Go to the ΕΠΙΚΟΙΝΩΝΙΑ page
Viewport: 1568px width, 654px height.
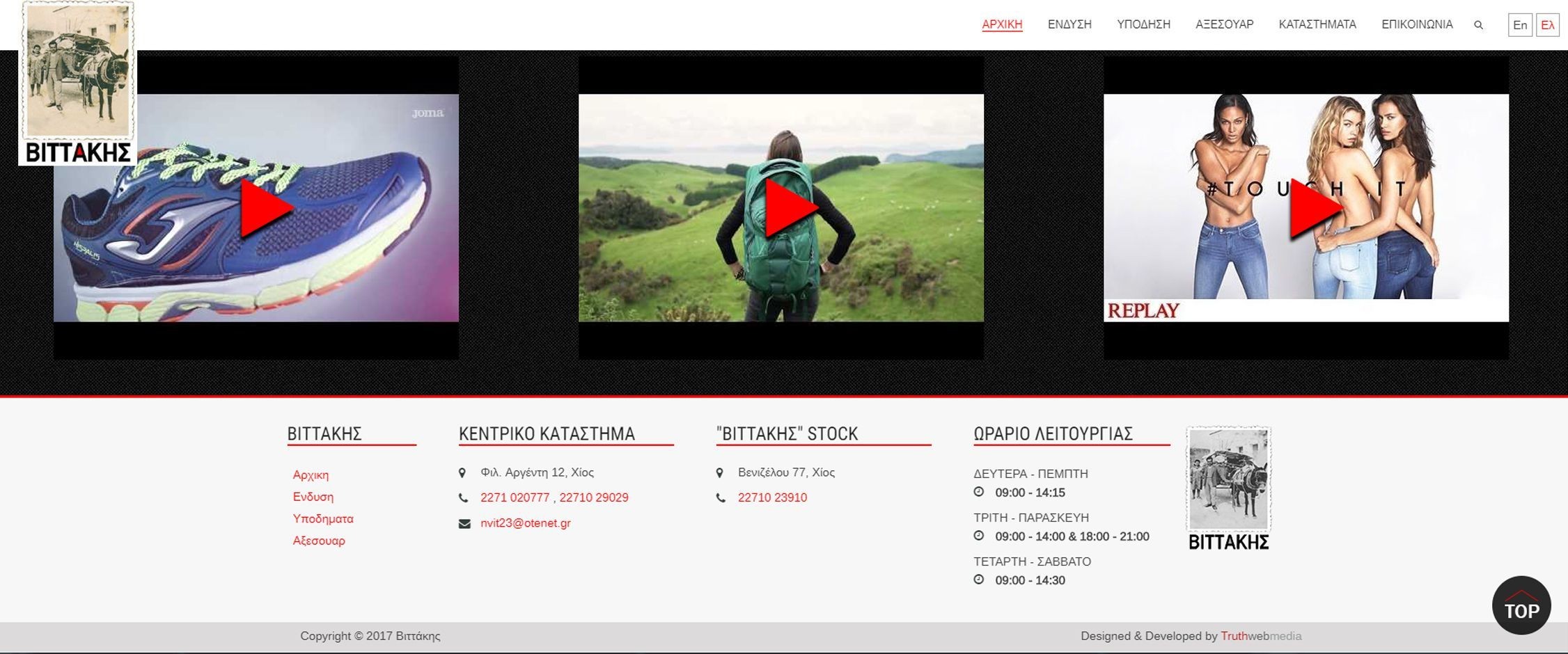click(x=1417, y=24)
